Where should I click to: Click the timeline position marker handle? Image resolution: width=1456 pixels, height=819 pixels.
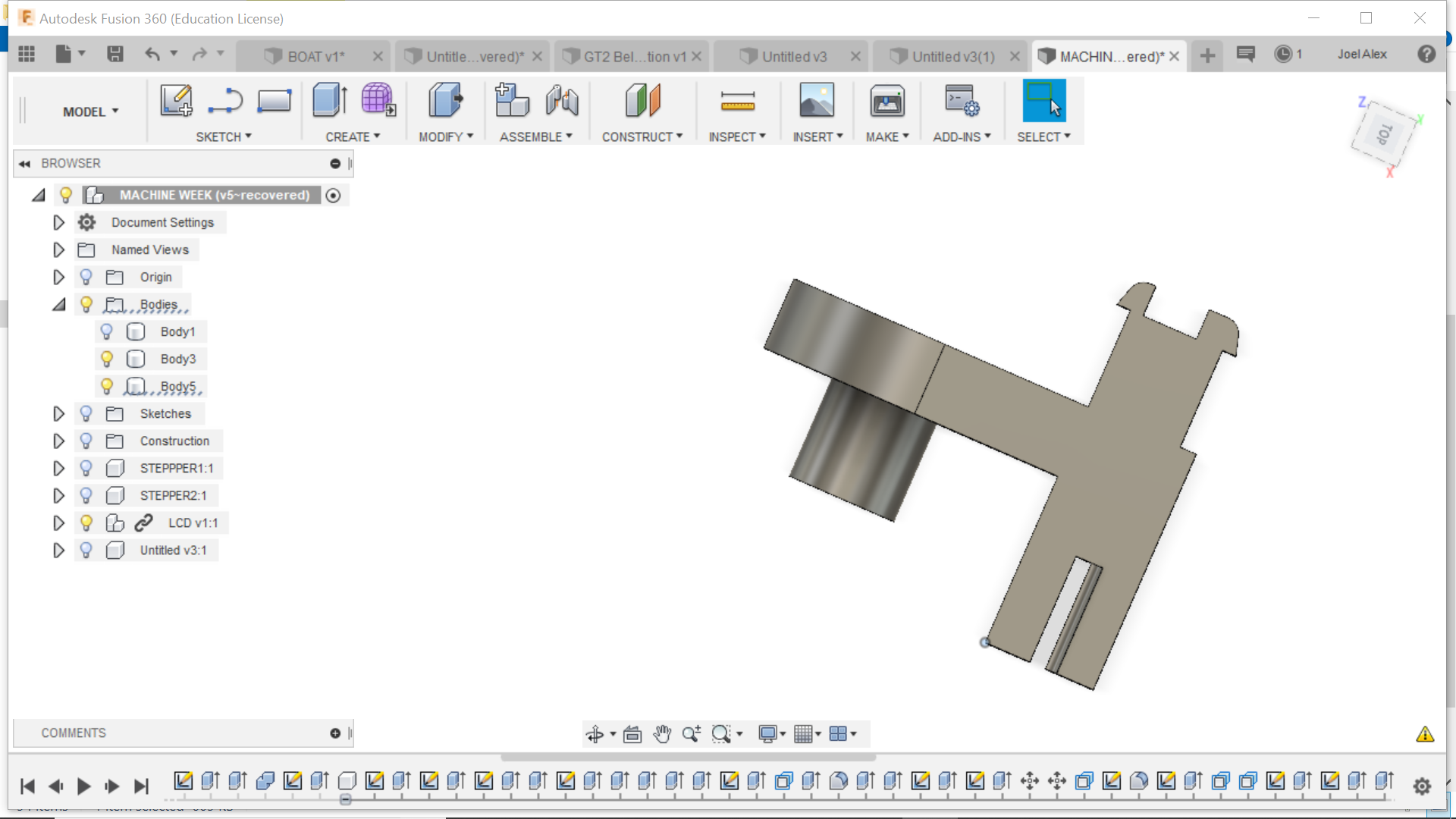[x=346, y=799]
